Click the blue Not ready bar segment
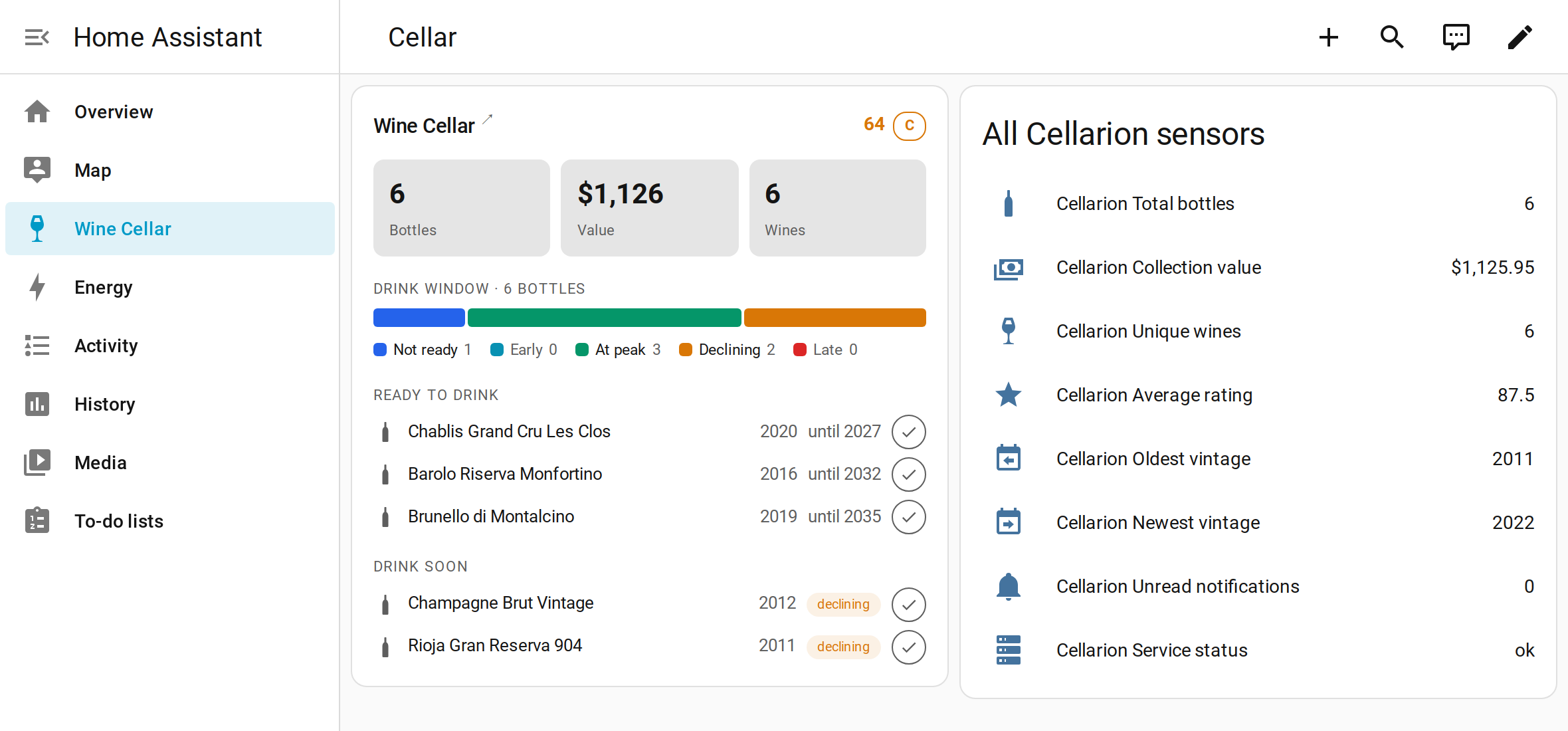The width and height of the screenshot is (1568, 731). [419, 318]
